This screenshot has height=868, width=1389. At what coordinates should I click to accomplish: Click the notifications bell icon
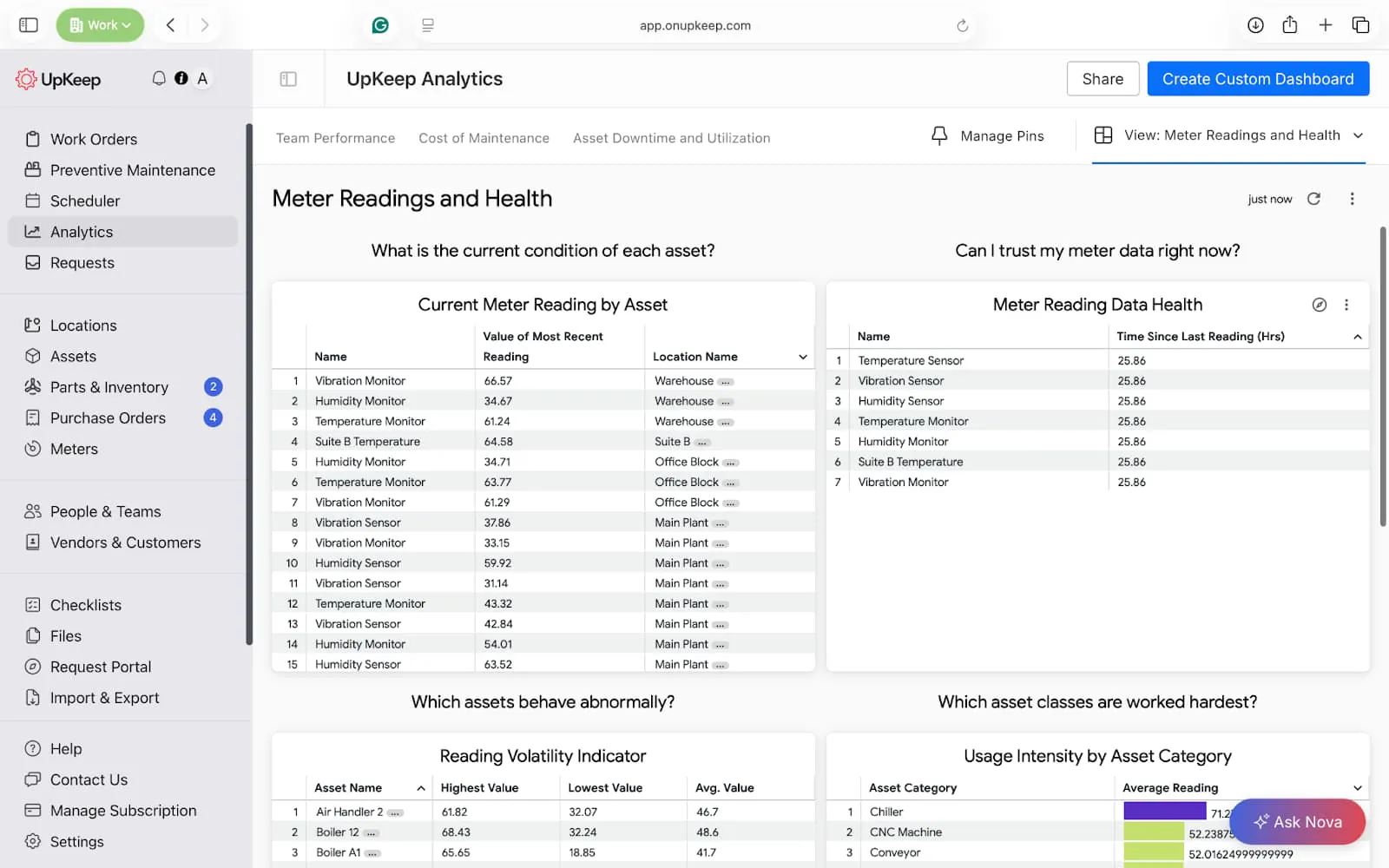coord(159,78)
